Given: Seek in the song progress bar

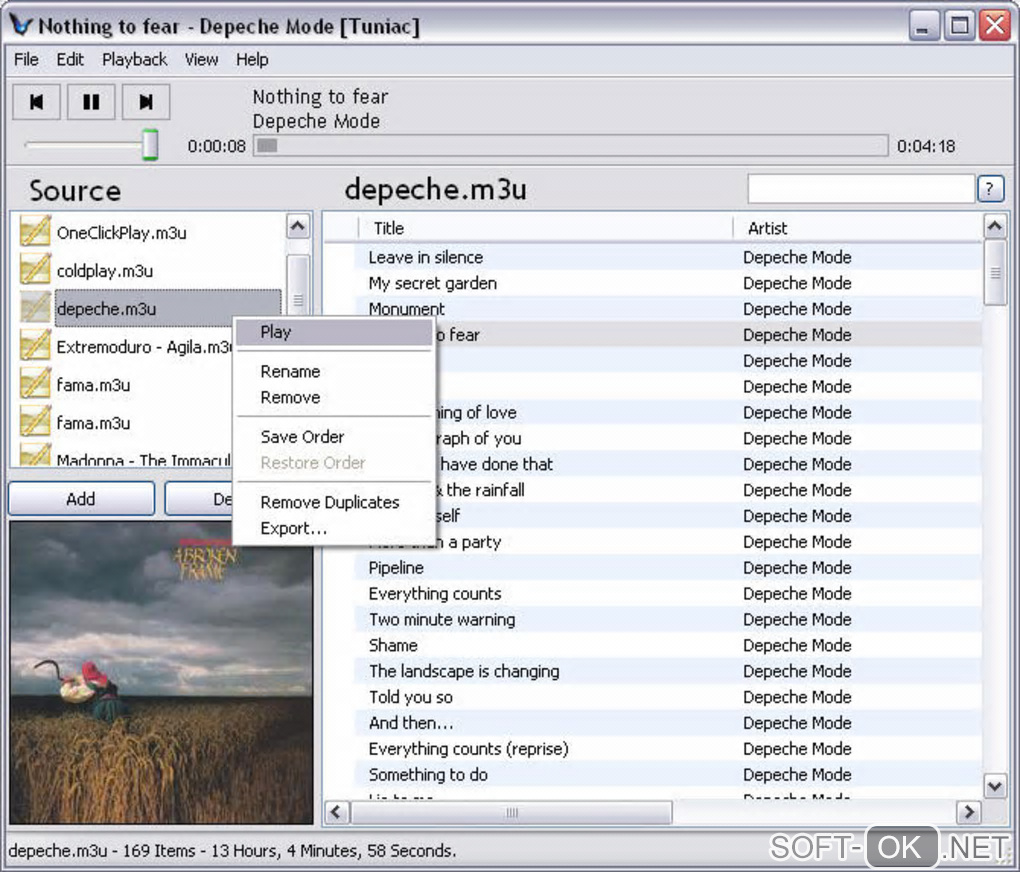Looking at the screenshot, I should 570,146.
